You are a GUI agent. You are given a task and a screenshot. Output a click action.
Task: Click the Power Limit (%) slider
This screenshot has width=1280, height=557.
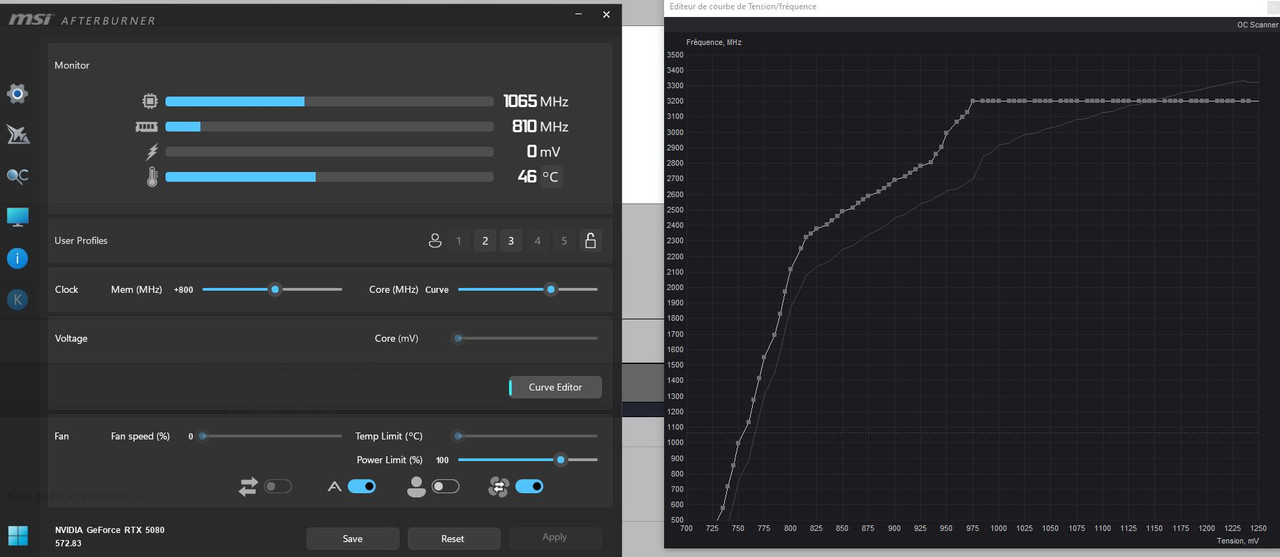click(x=527, y=460)
